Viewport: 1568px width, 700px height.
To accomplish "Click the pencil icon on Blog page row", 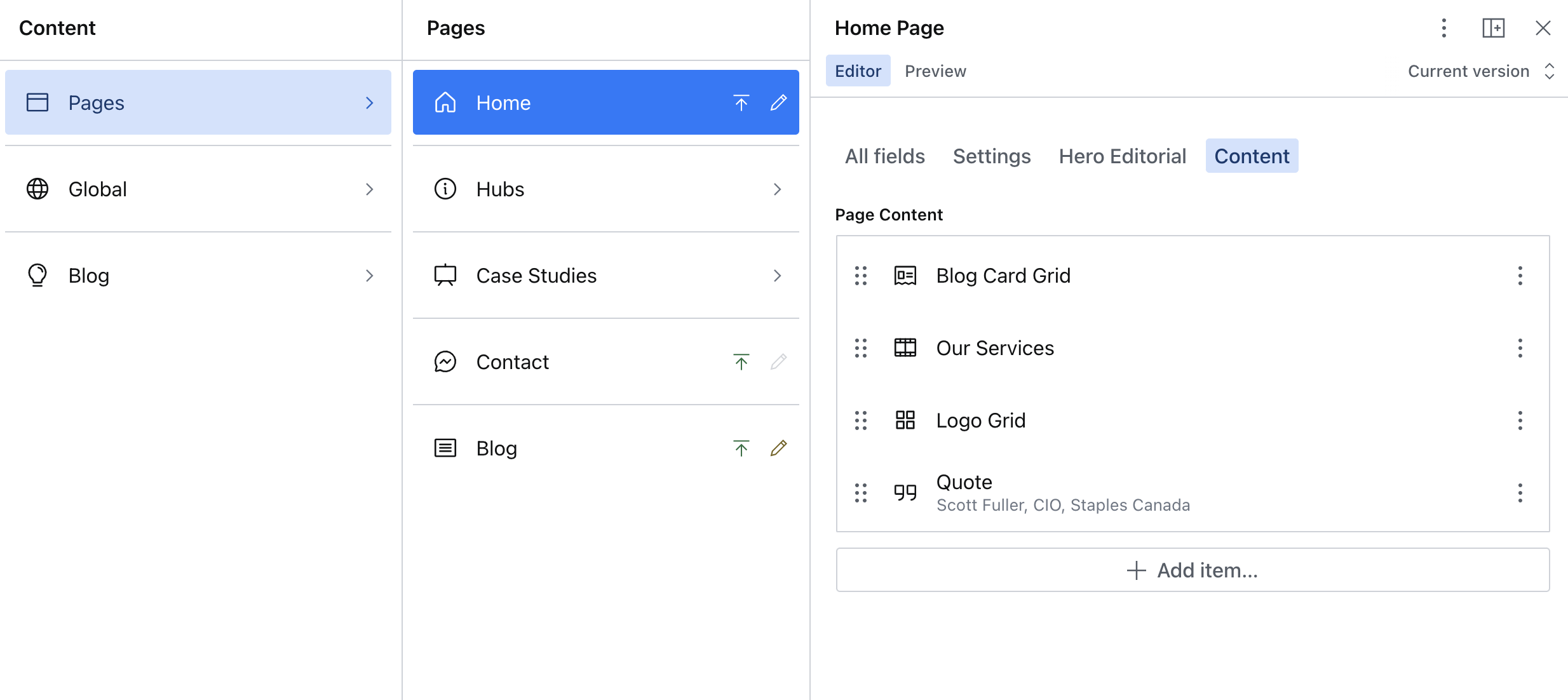I will coord(778,448).
